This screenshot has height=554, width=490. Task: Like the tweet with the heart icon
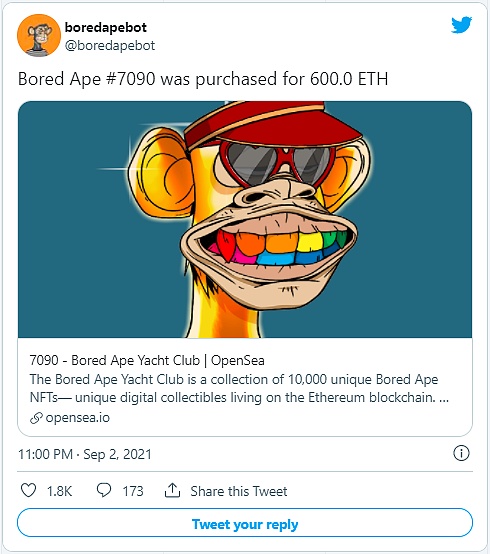28,490
